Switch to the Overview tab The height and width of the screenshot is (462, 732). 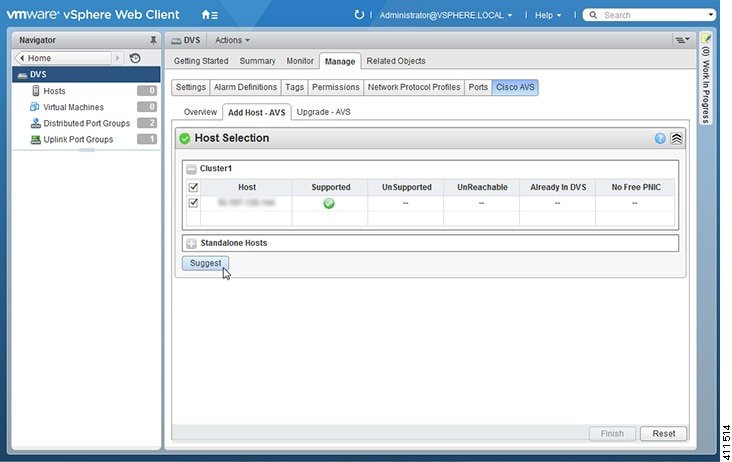pyautogui.click(x=200, y=112)
